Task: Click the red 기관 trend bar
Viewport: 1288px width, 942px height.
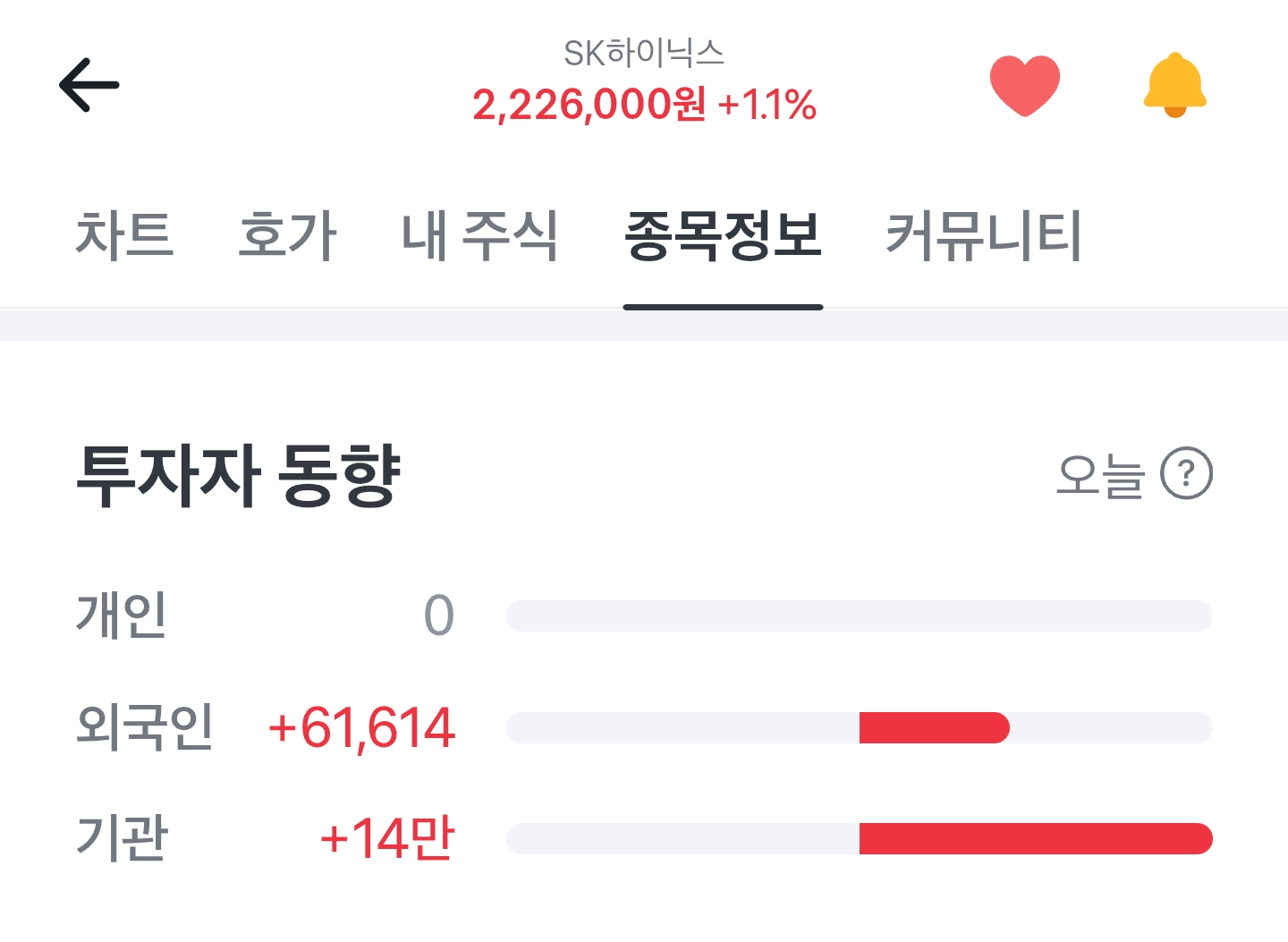Action: pyautogui.click(x=1036, y=838)
